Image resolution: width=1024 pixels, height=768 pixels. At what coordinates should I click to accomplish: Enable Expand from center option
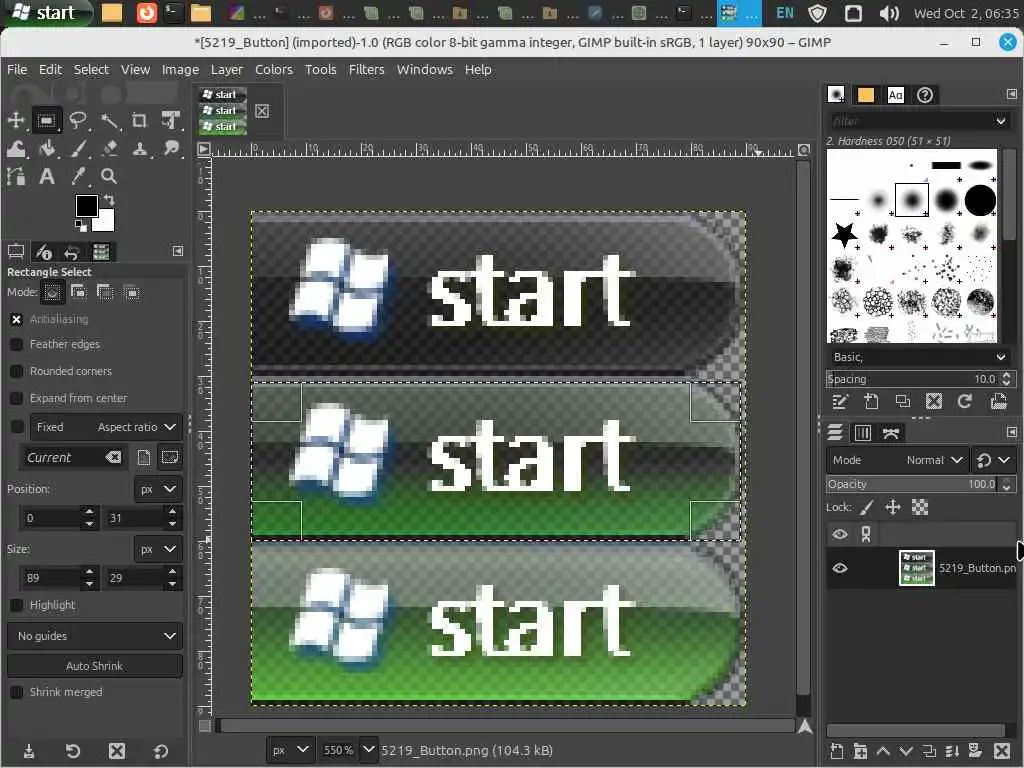pos(16,398)
